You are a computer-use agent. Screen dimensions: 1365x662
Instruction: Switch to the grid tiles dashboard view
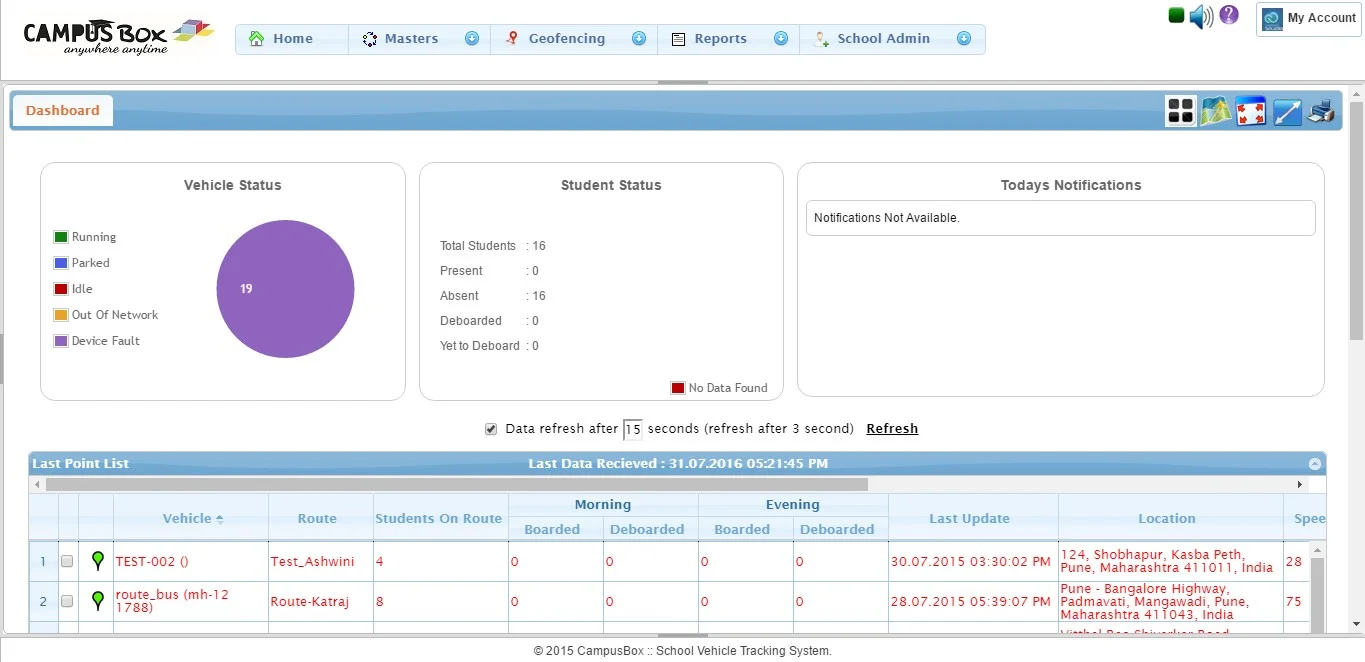point(1181,111)
